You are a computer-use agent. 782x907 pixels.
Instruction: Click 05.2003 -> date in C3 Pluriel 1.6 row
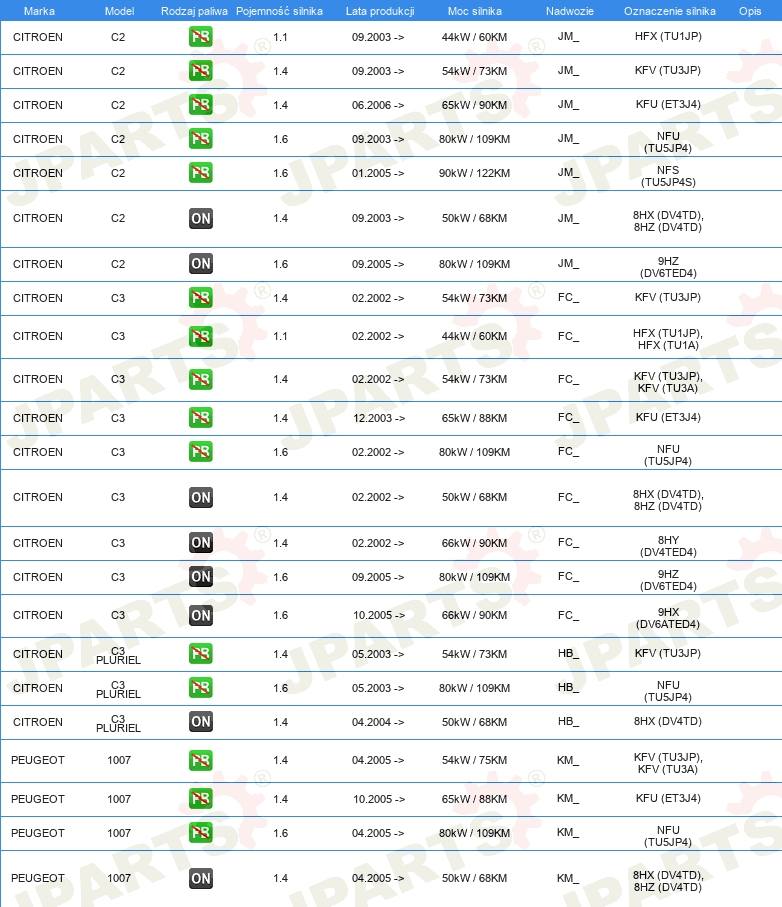[x=378, y=688]
